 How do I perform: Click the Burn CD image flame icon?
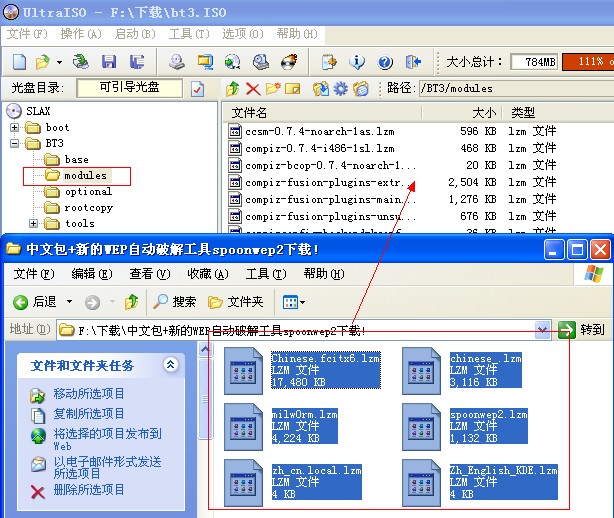point(289,61)
